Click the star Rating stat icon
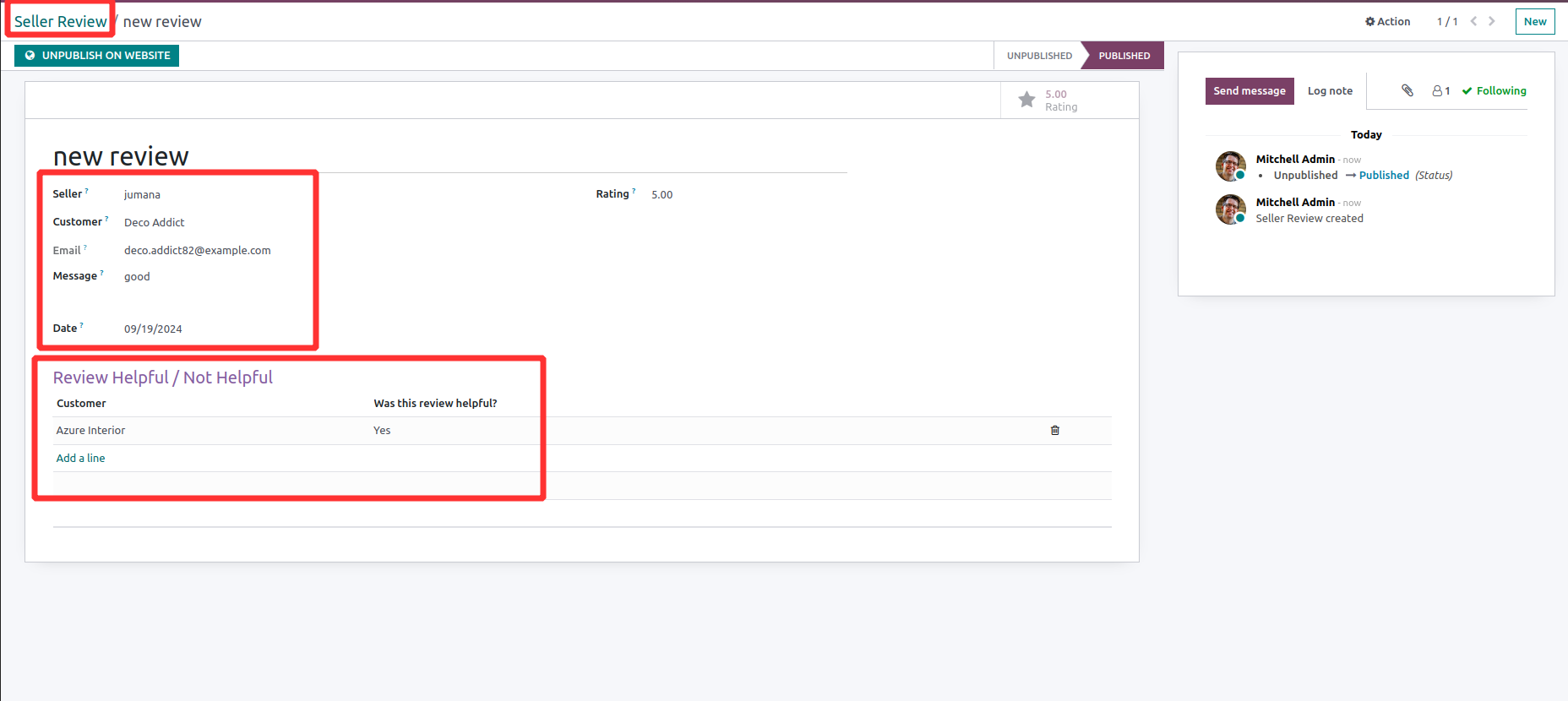The height and width of the screenshot is (701, 1568). pos(1026,100)
